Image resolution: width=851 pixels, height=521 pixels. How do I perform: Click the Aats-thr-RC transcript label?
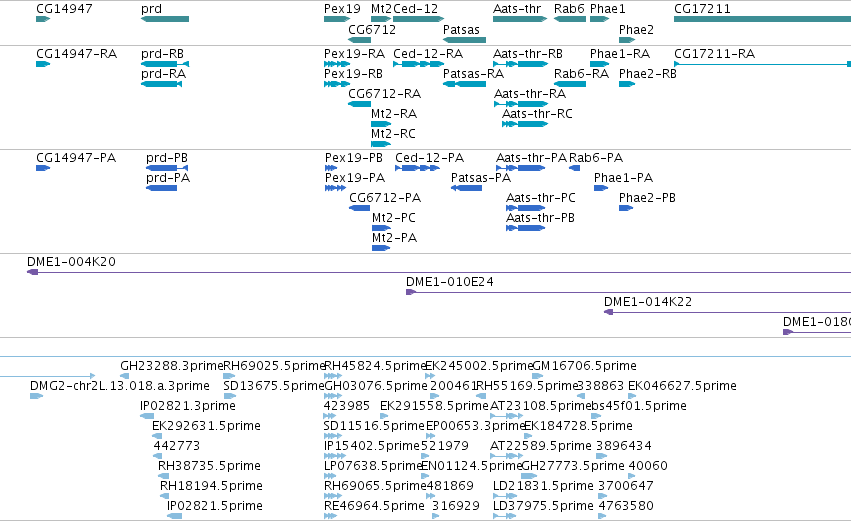(x=537, y=114)
